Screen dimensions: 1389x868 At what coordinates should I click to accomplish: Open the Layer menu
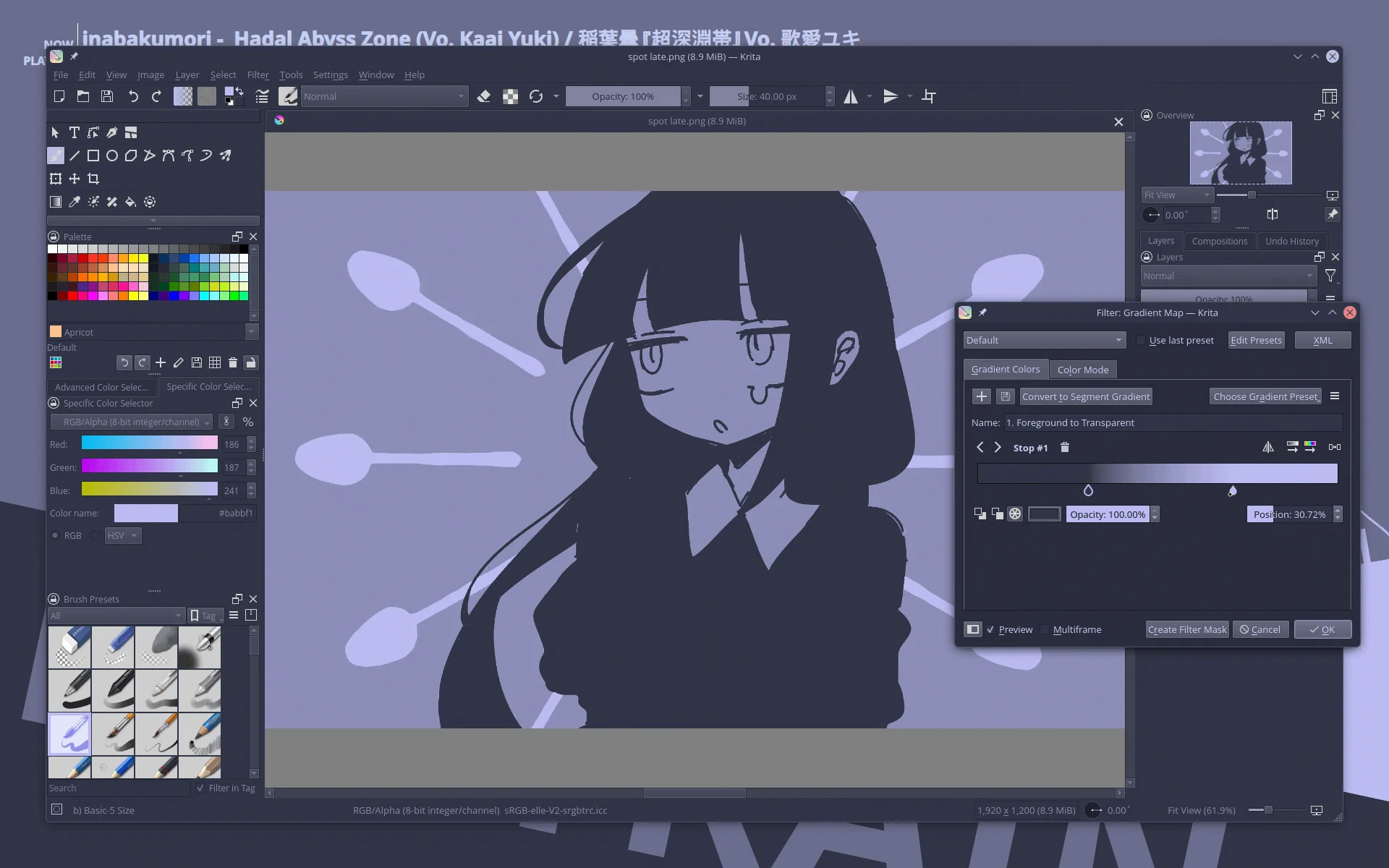tap(187, 75)
